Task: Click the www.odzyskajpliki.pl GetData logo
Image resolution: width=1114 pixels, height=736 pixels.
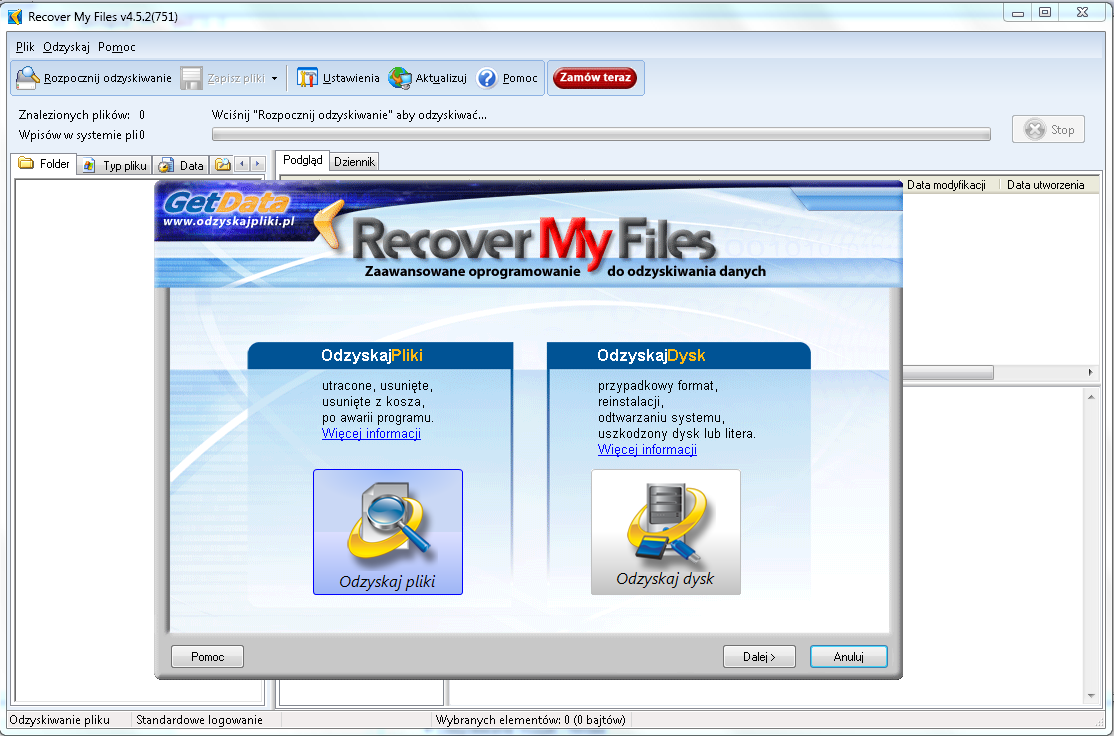Action: [x=228, y=210]
